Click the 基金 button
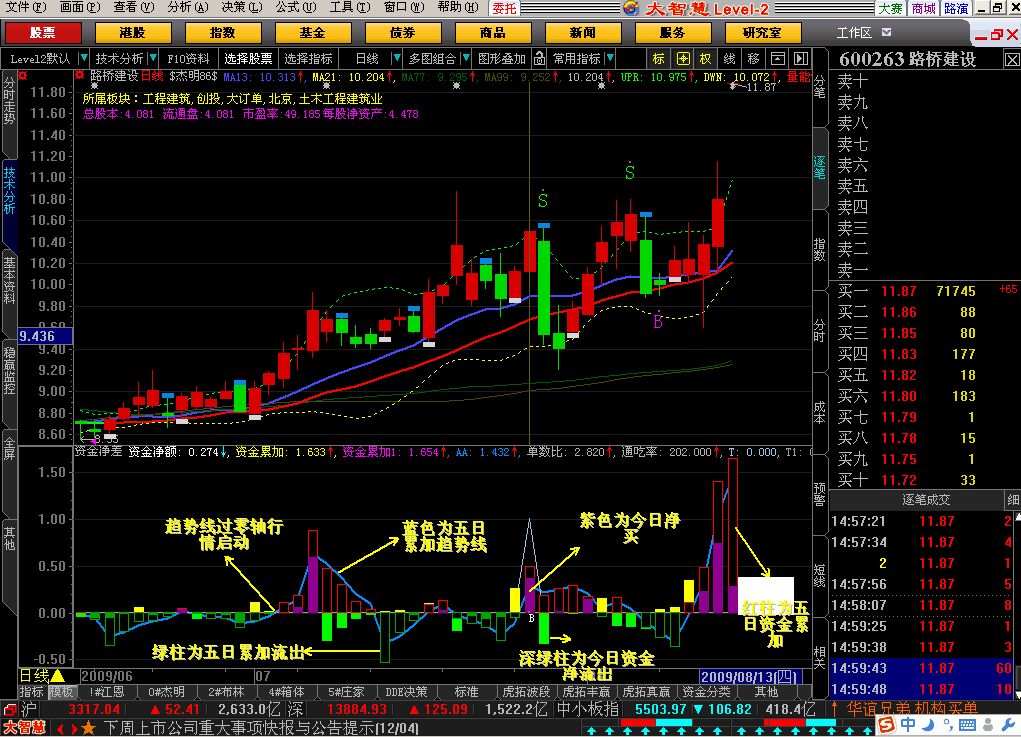 click(x=313, y=33)
